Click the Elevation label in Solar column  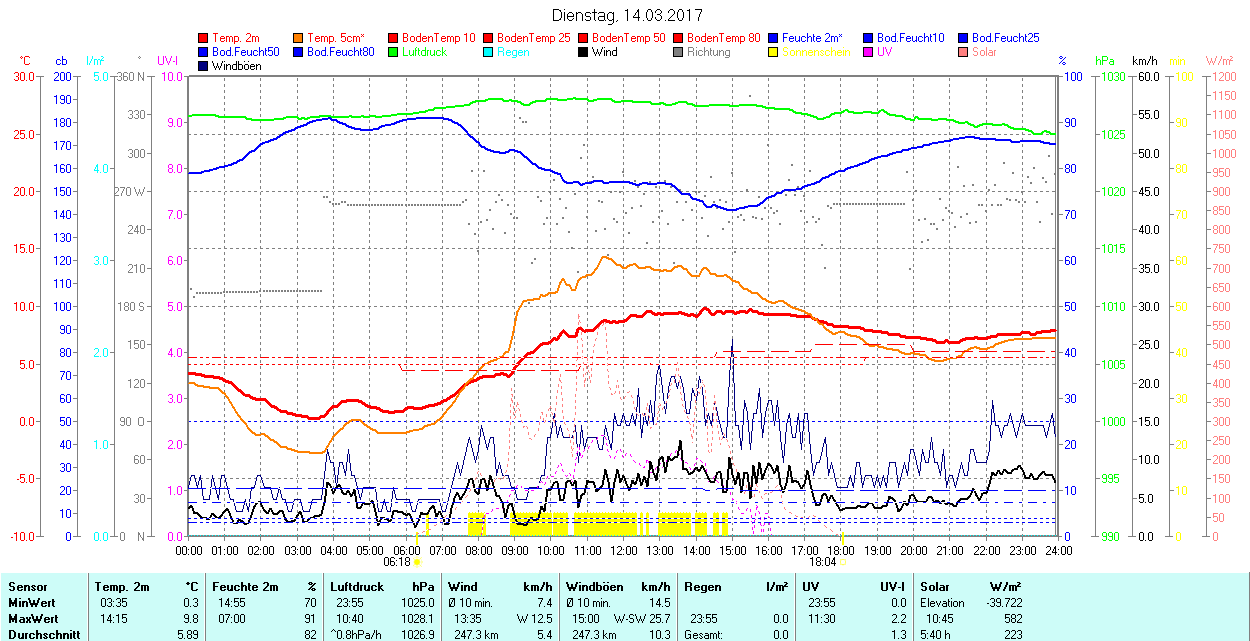943,603
